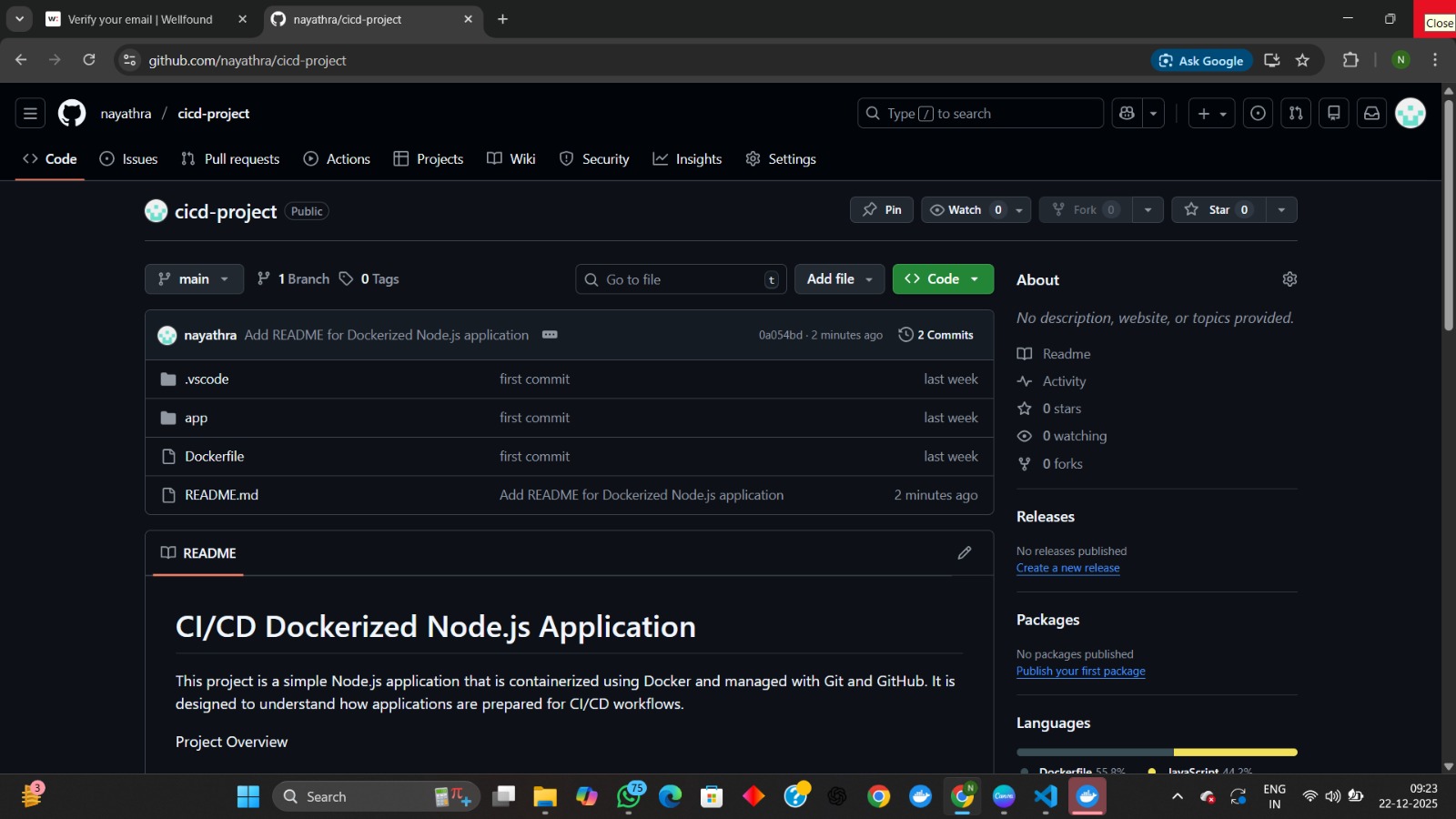
Task: Reload the current page
Action: coord(89,60)
